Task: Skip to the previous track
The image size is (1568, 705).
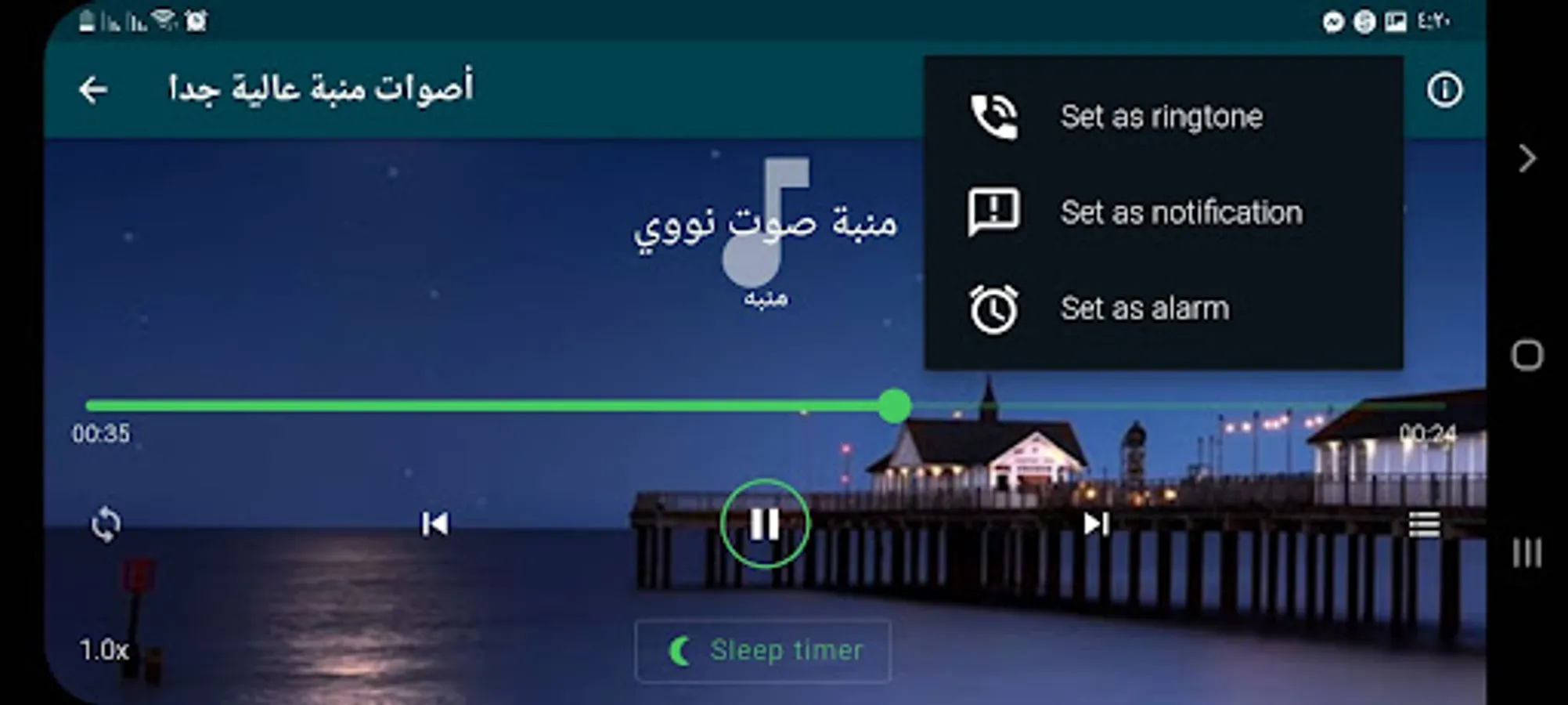Action: pyautogui.click(x=434, y=523)
